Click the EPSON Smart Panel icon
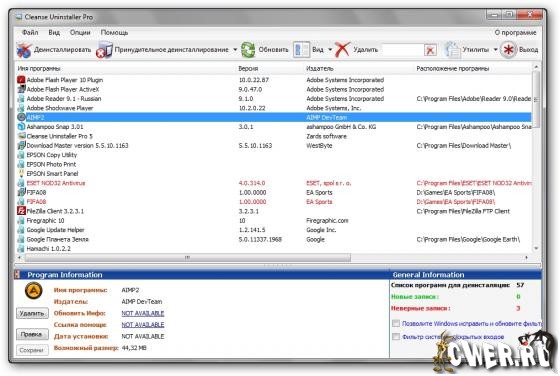Screen dimensions: 560x376 point(21,174)
